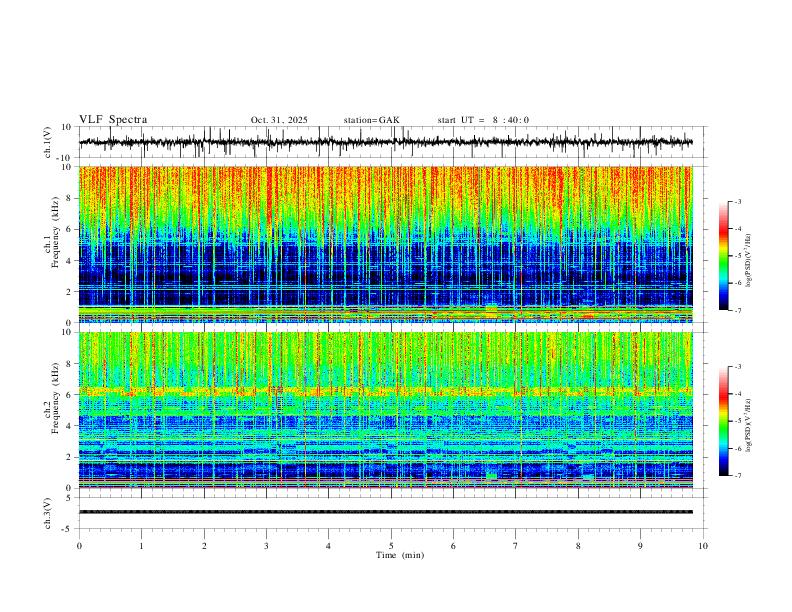Screen dimensions: 792x612
Task: Click the "station=GAK" header label
Action: [x=371, y=120]
